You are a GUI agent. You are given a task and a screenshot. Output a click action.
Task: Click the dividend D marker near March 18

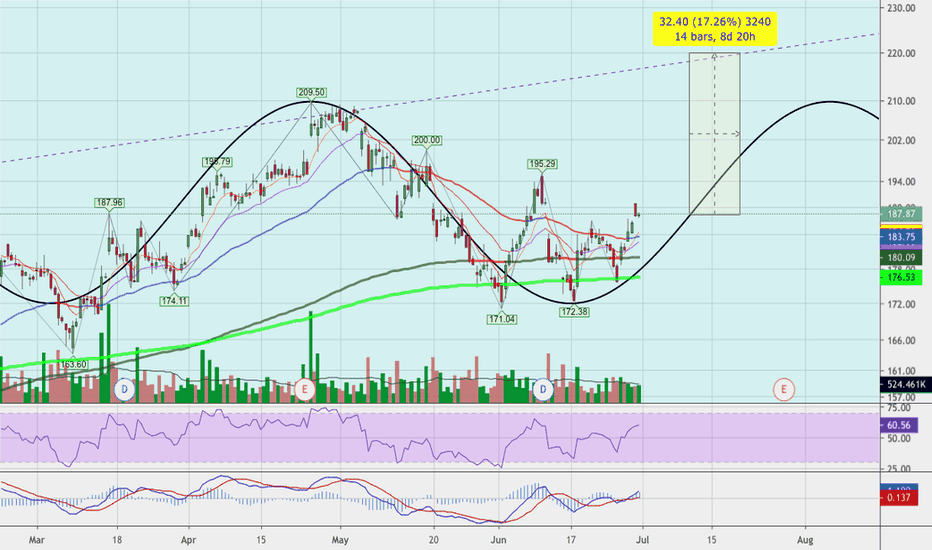click(125, 390)
